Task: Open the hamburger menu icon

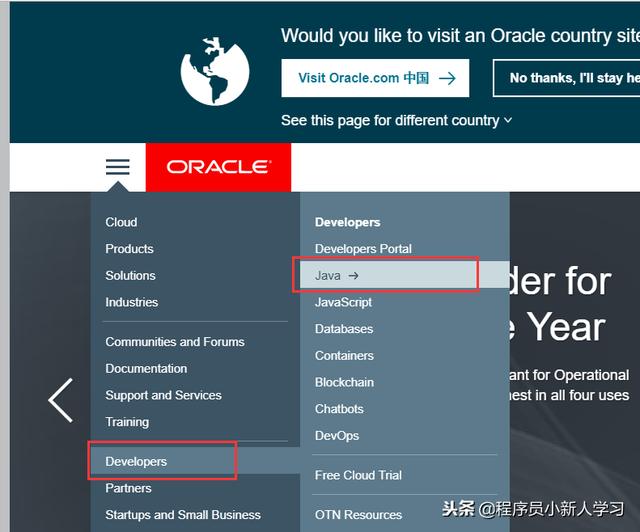Action: [118, 167]
